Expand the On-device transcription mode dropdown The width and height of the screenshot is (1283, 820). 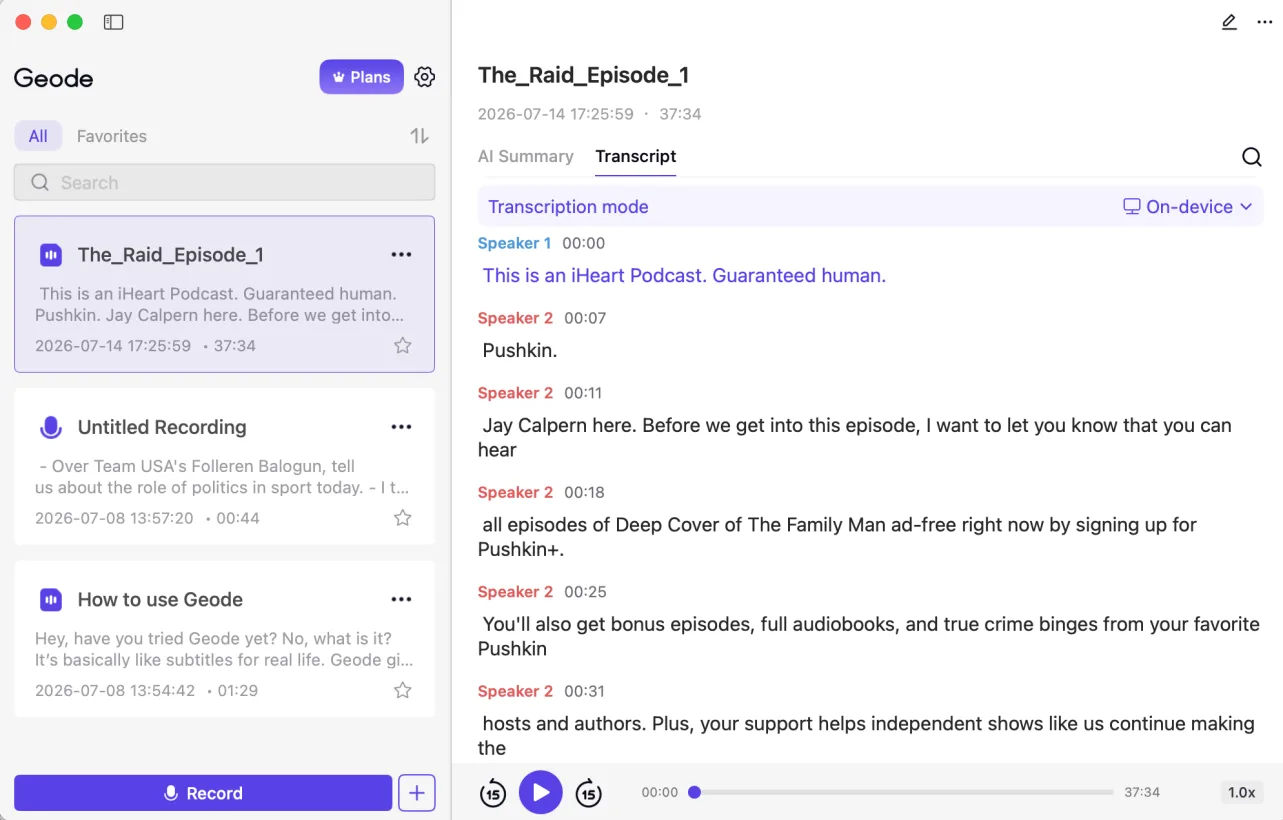1188,207
